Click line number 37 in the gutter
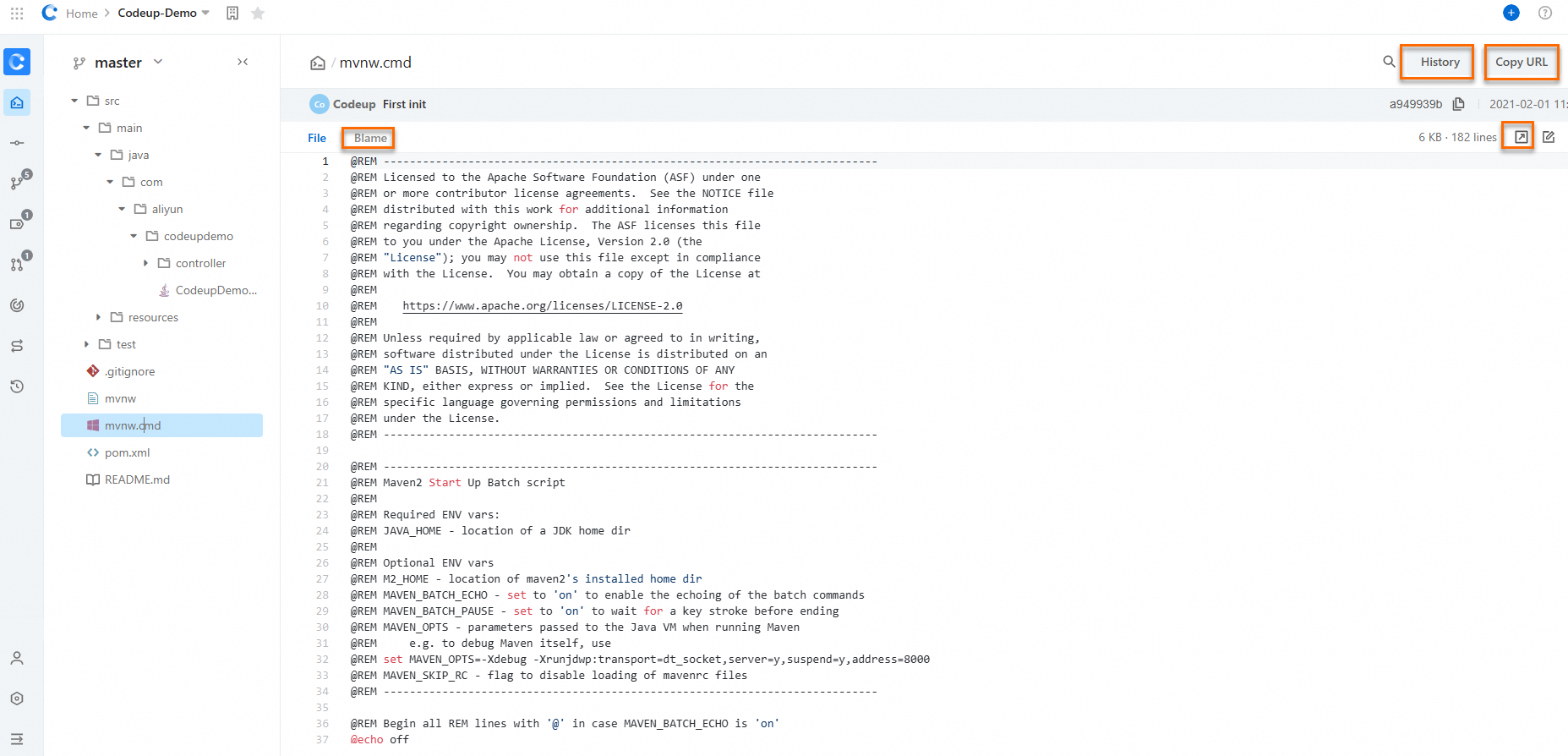This screenshot has height=756, width=1568. coord(322,740)
